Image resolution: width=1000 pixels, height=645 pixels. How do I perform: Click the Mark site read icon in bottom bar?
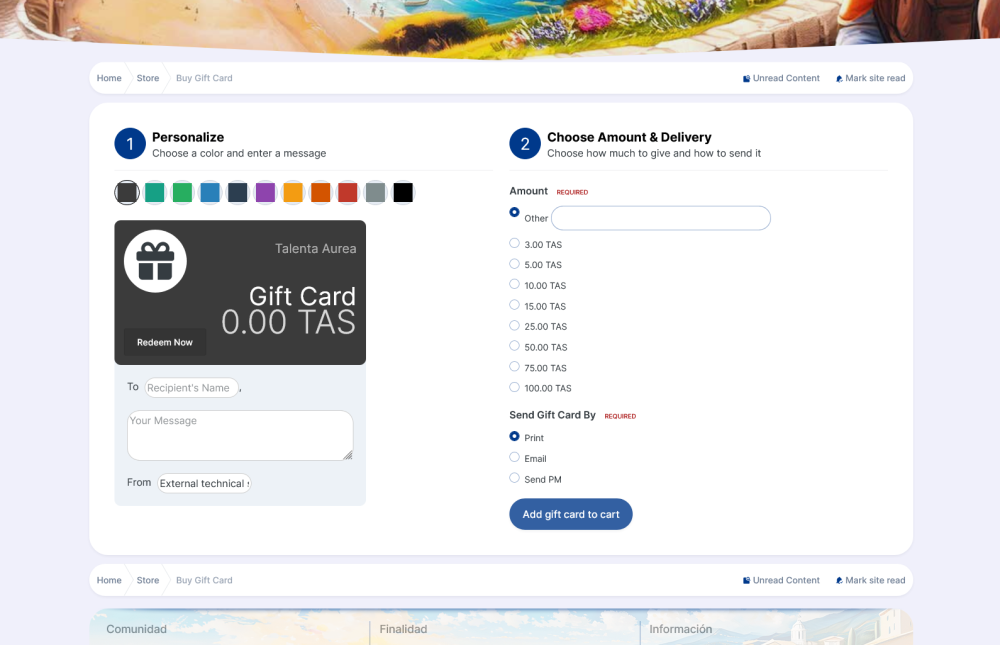point(839,581)
